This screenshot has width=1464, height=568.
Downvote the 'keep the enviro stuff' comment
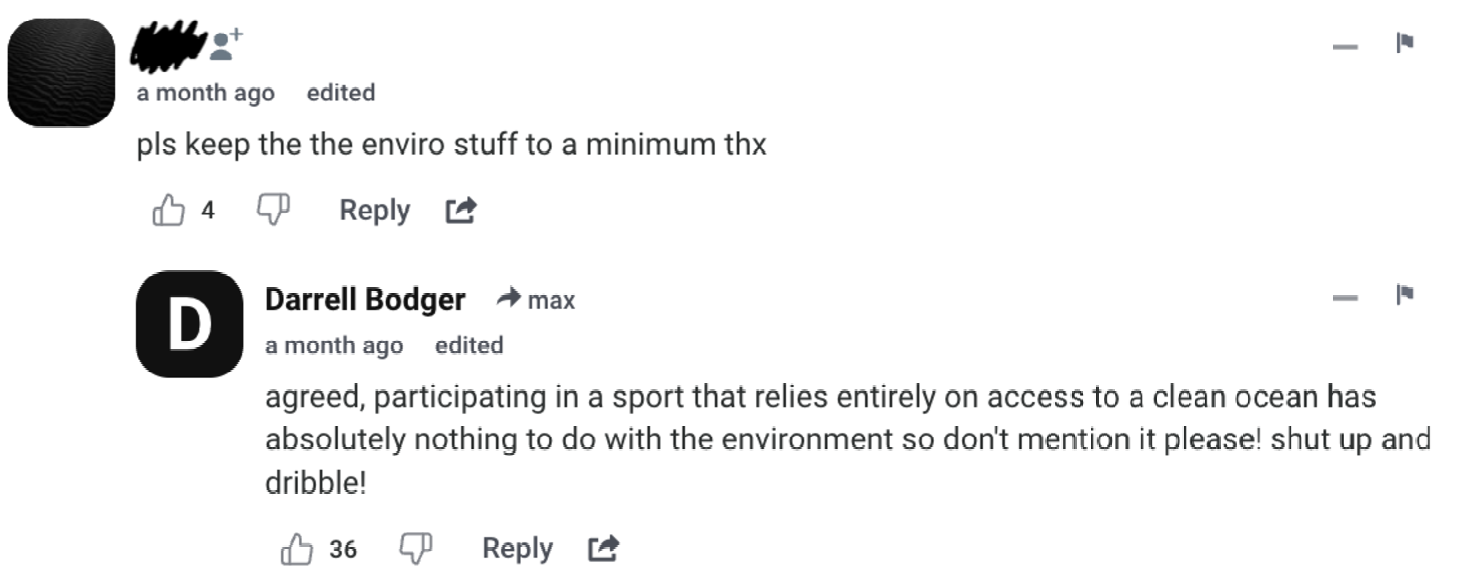pyautogui.click(x=273, y=210)
